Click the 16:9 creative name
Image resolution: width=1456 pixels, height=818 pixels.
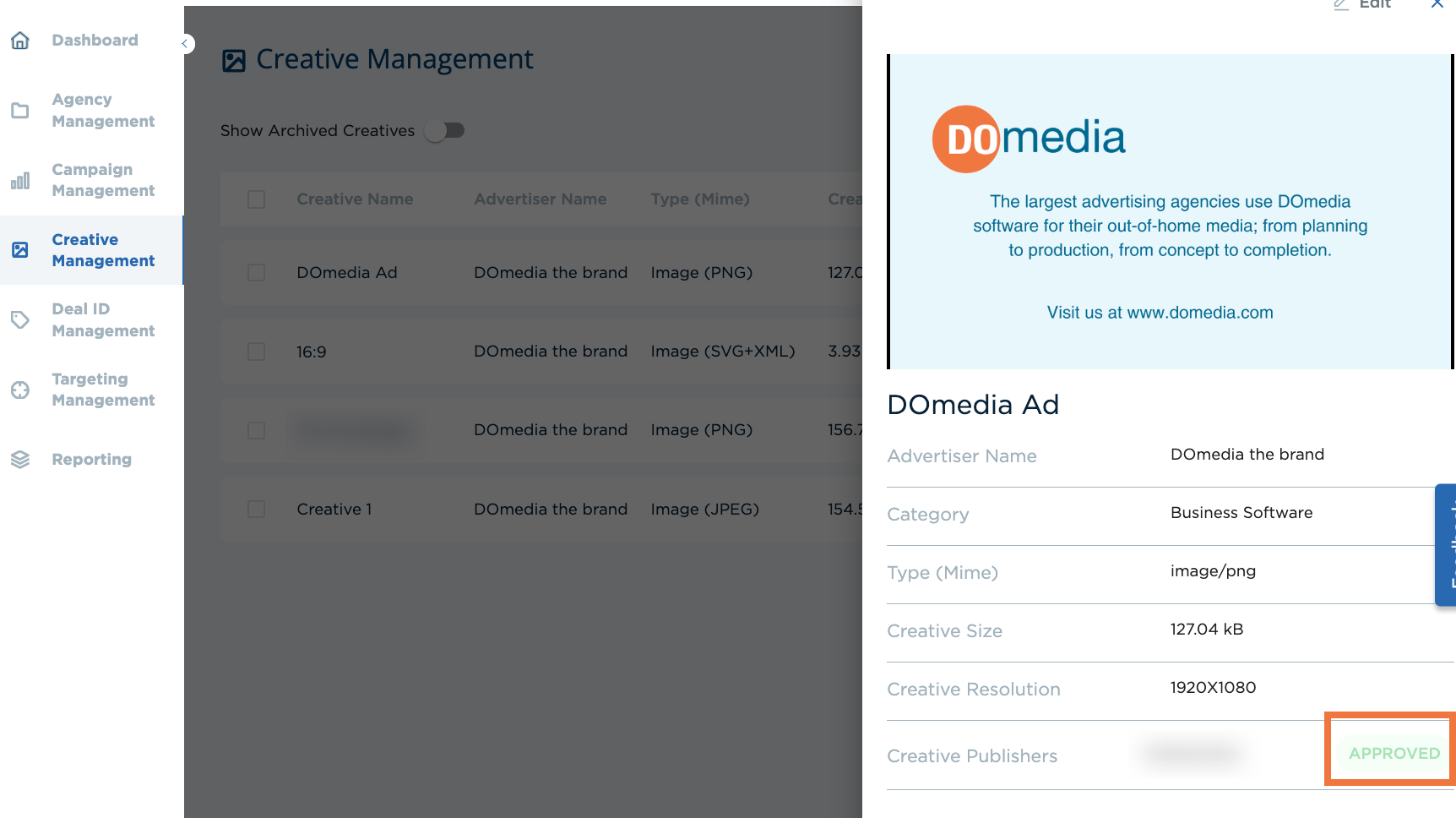[x=312, y=352]
